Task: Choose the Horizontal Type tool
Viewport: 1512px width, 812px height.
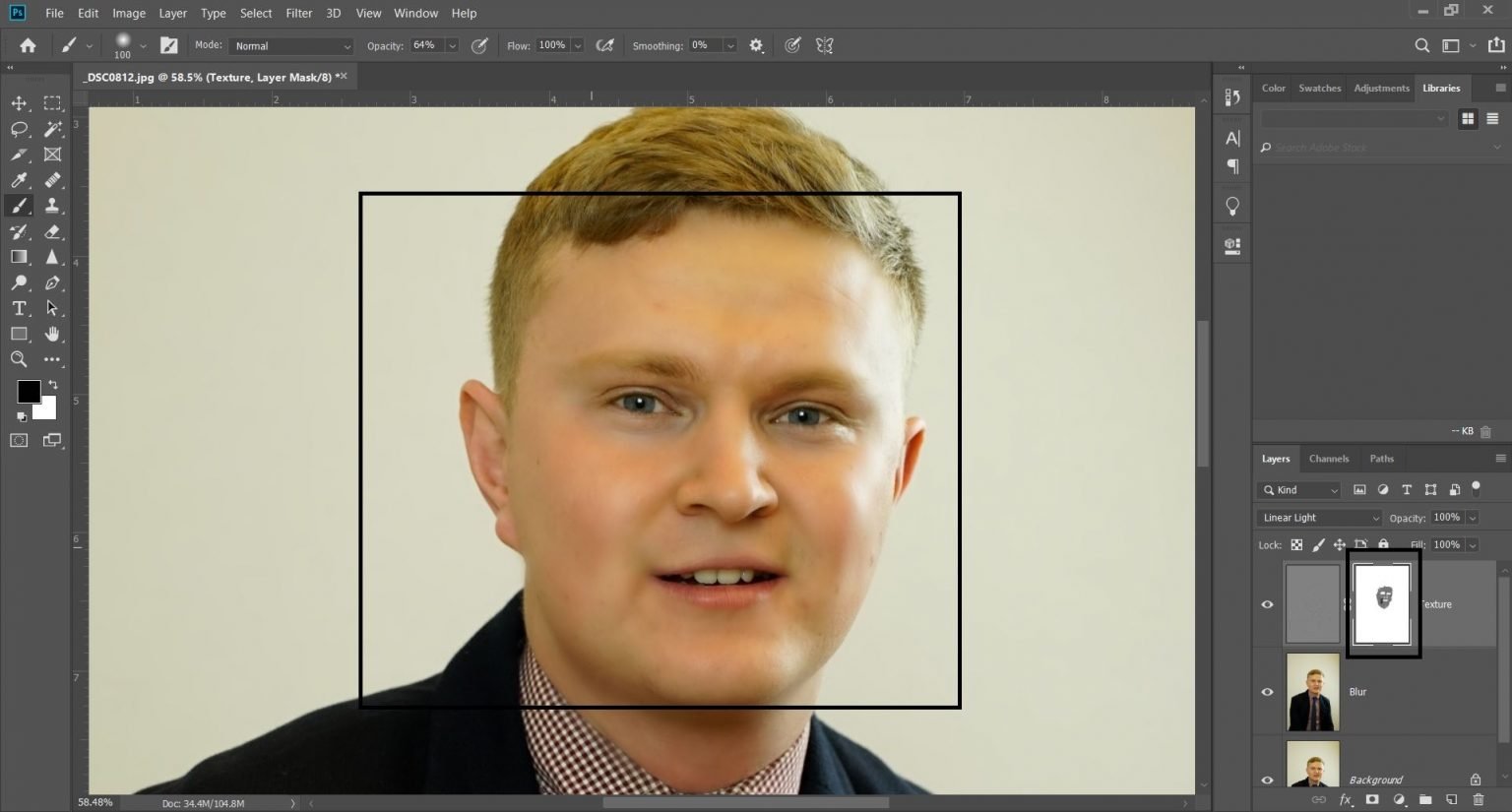Action: 18,308
